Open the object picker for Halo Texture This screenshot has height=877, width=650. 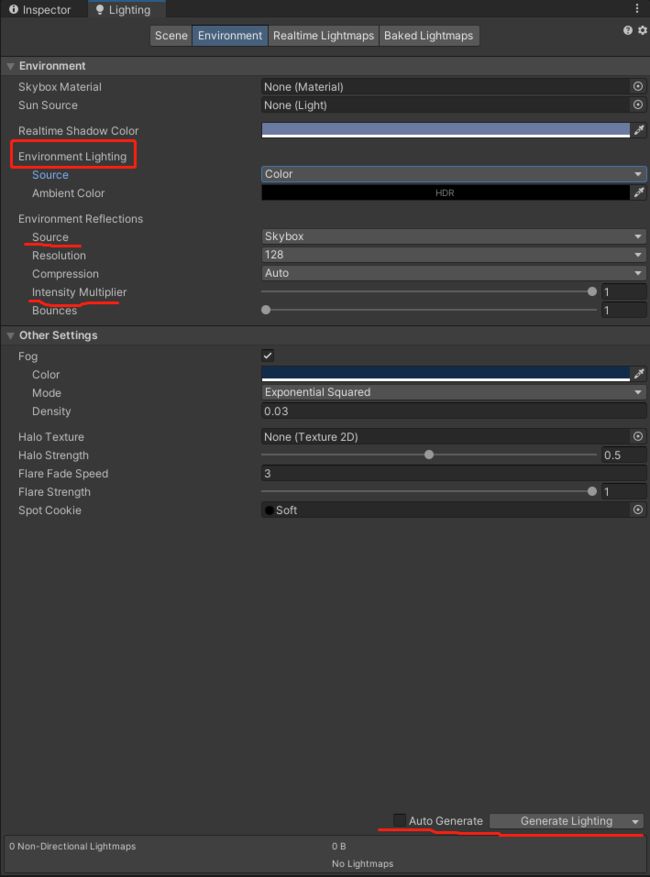pos(638,436)
